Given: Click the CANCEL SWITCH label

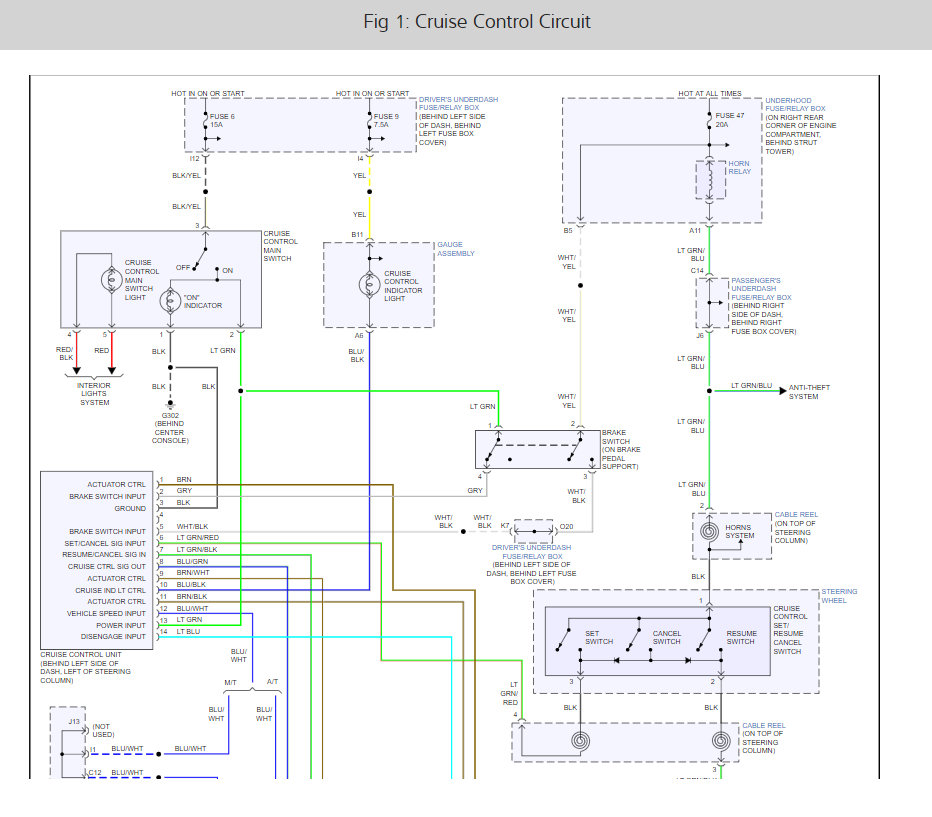Looking at the screenshot, I should (x=667, y=638).
